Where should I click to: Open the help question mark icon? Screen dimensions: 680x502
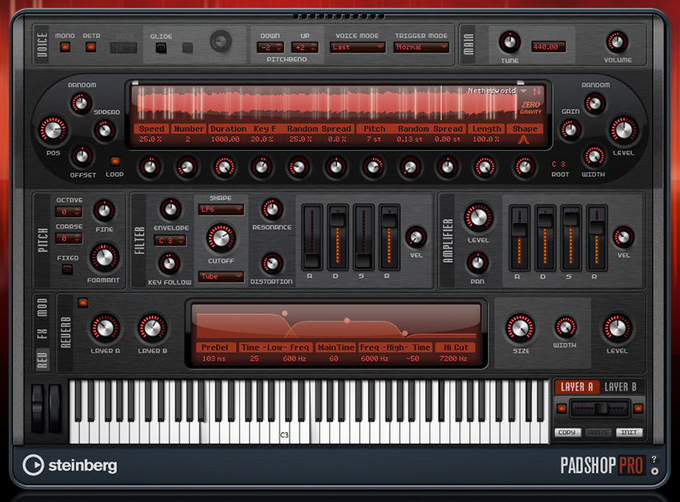coord(654,459)
